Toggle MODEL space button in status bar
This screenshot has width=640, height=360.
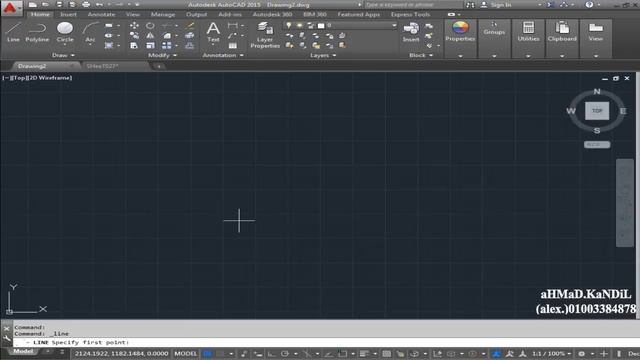point(186,353)
